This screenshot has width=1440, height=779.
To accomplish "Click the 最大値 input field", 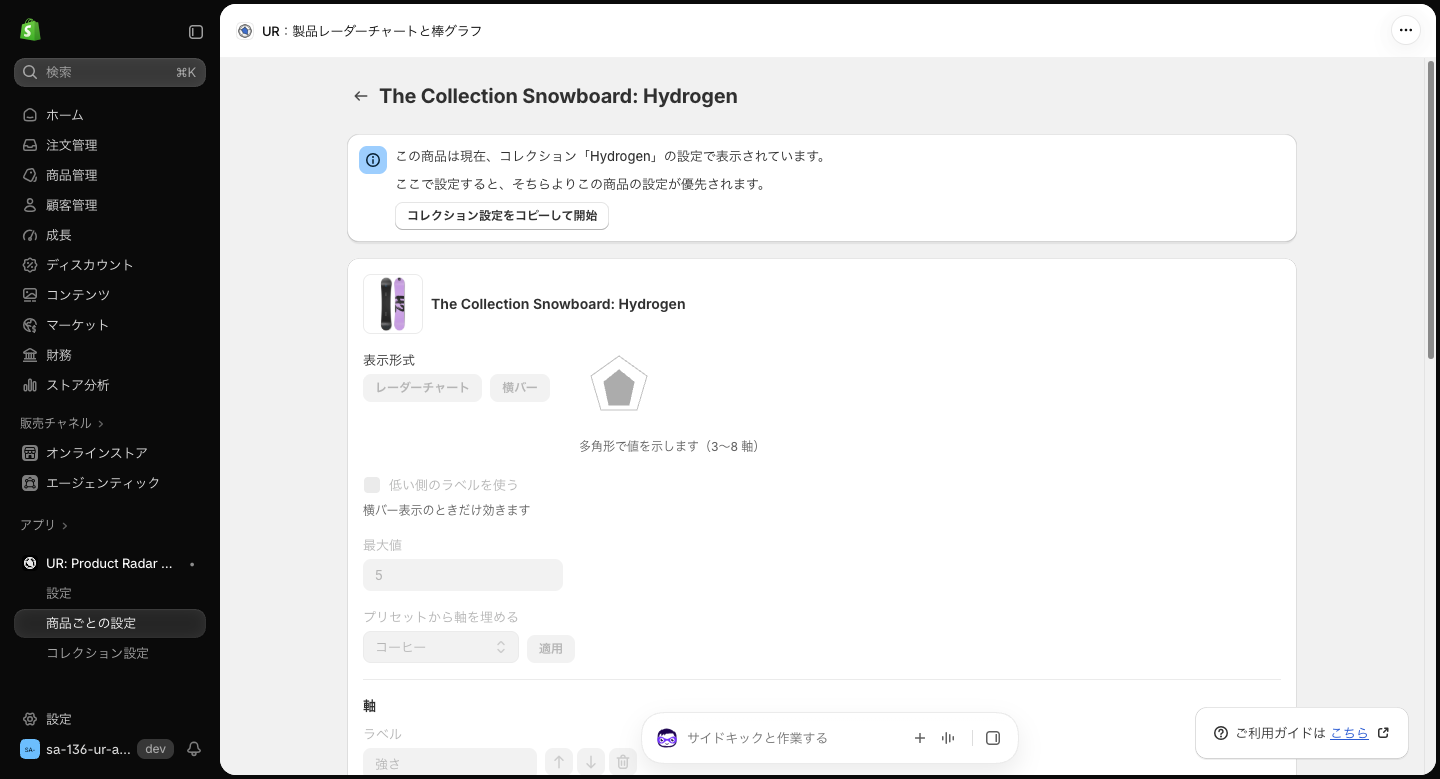I will click(463, 575).
